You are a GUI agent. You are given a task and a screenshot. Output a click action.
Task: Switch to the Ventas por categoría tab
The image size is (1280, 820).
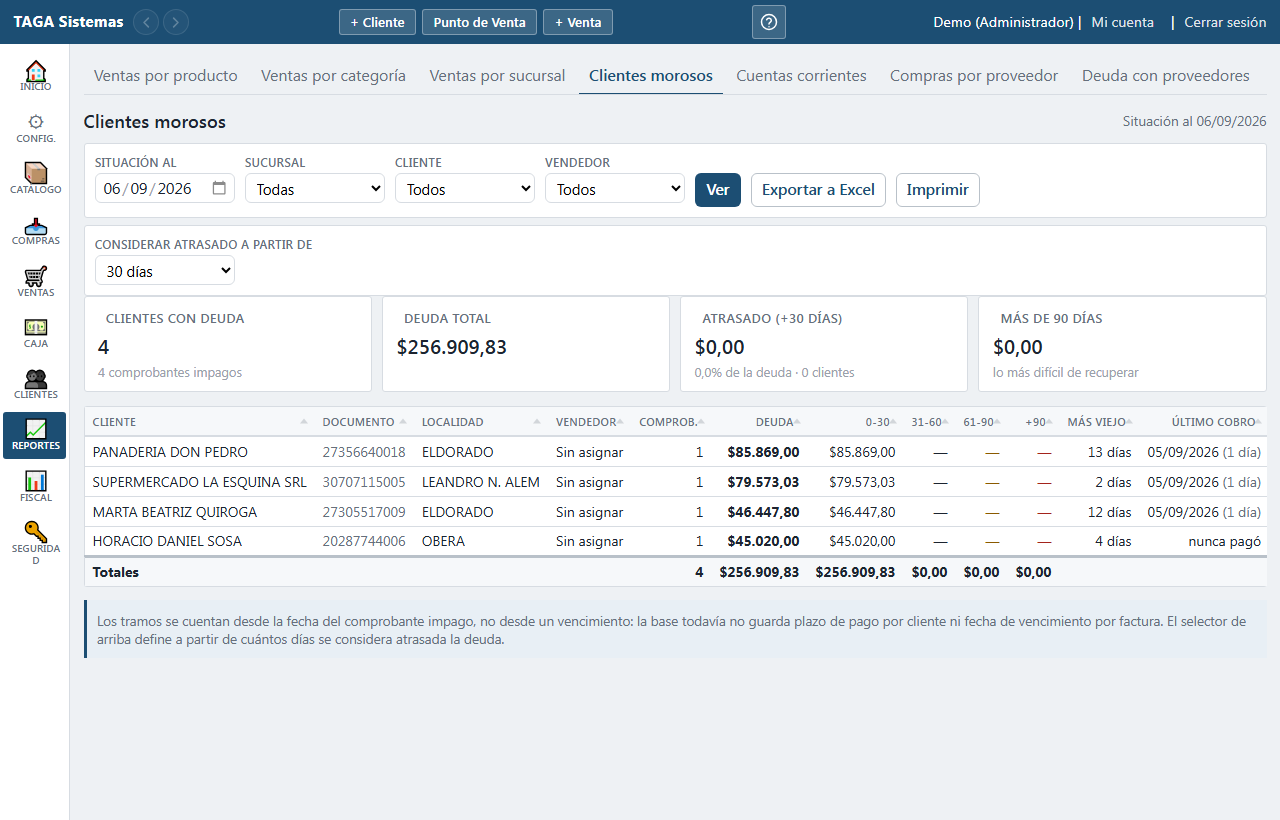(x=333, y=76)
